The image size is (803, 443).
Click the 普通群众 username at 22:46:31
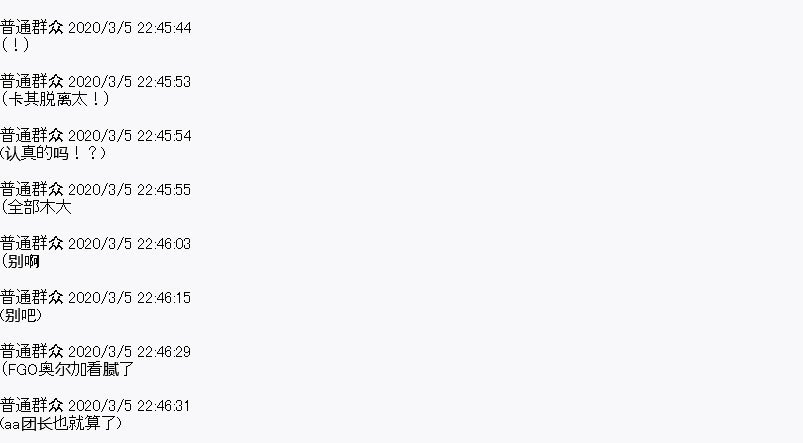coord(32,406)
